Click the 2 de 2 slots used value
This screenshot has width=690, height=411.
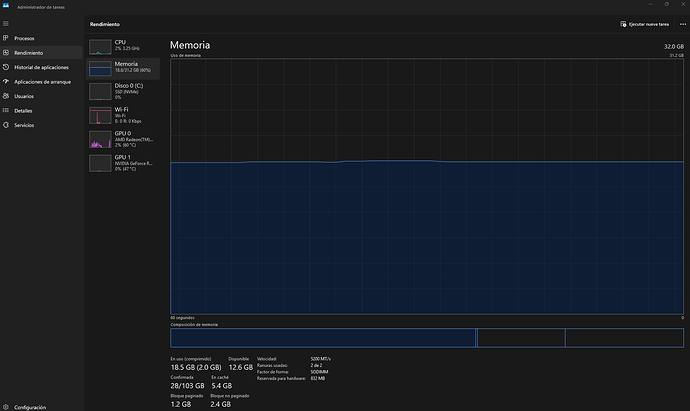316,365
